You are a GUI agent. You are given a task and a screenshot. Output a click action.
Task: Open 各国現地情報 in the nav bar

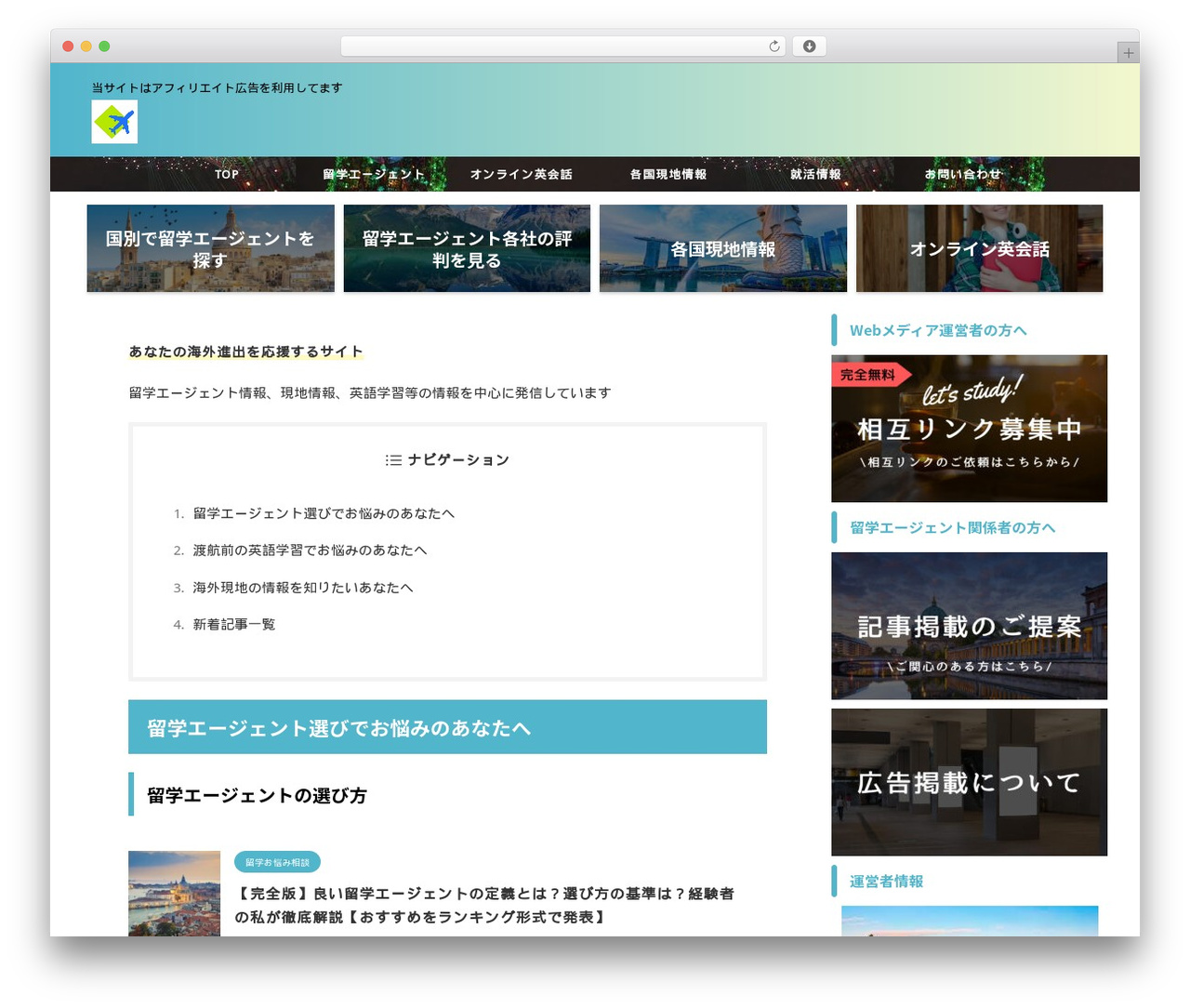pos(668,174)
